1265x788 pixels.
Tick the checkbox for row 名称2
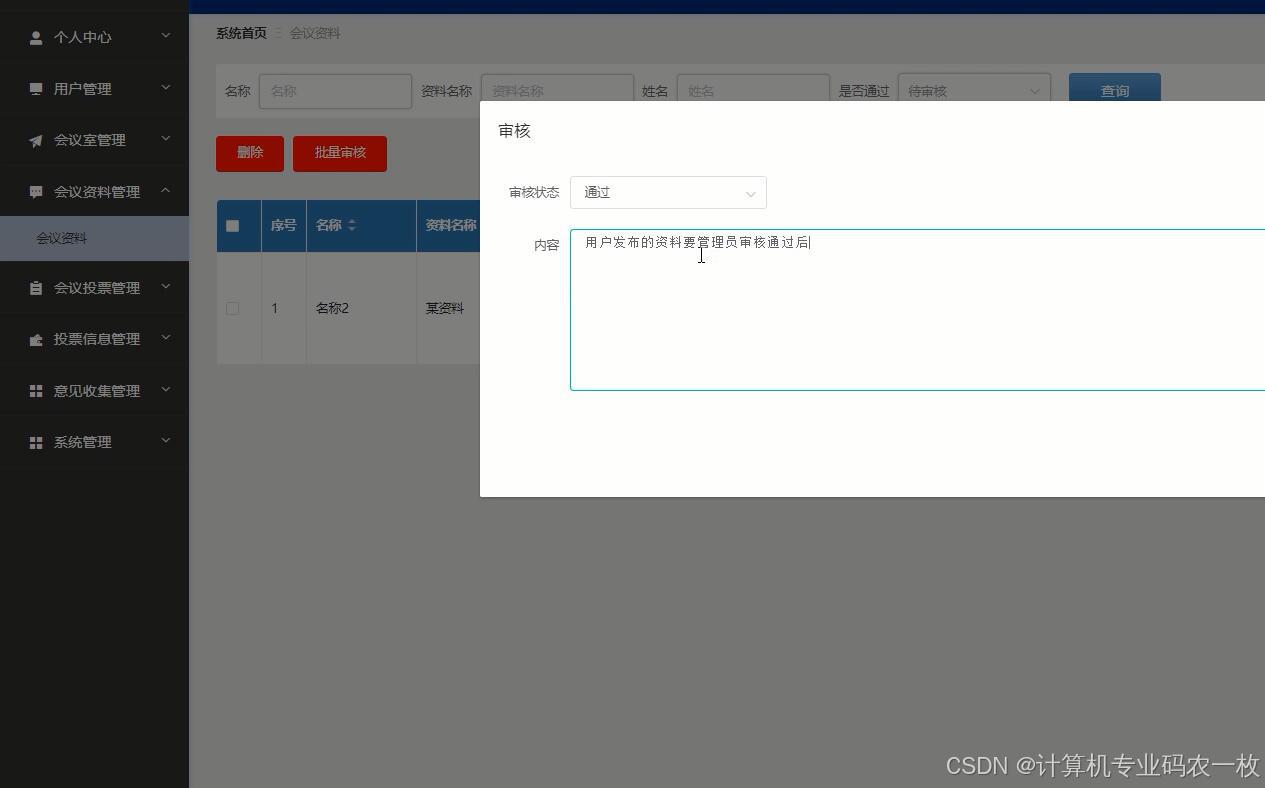click(232, 308)
